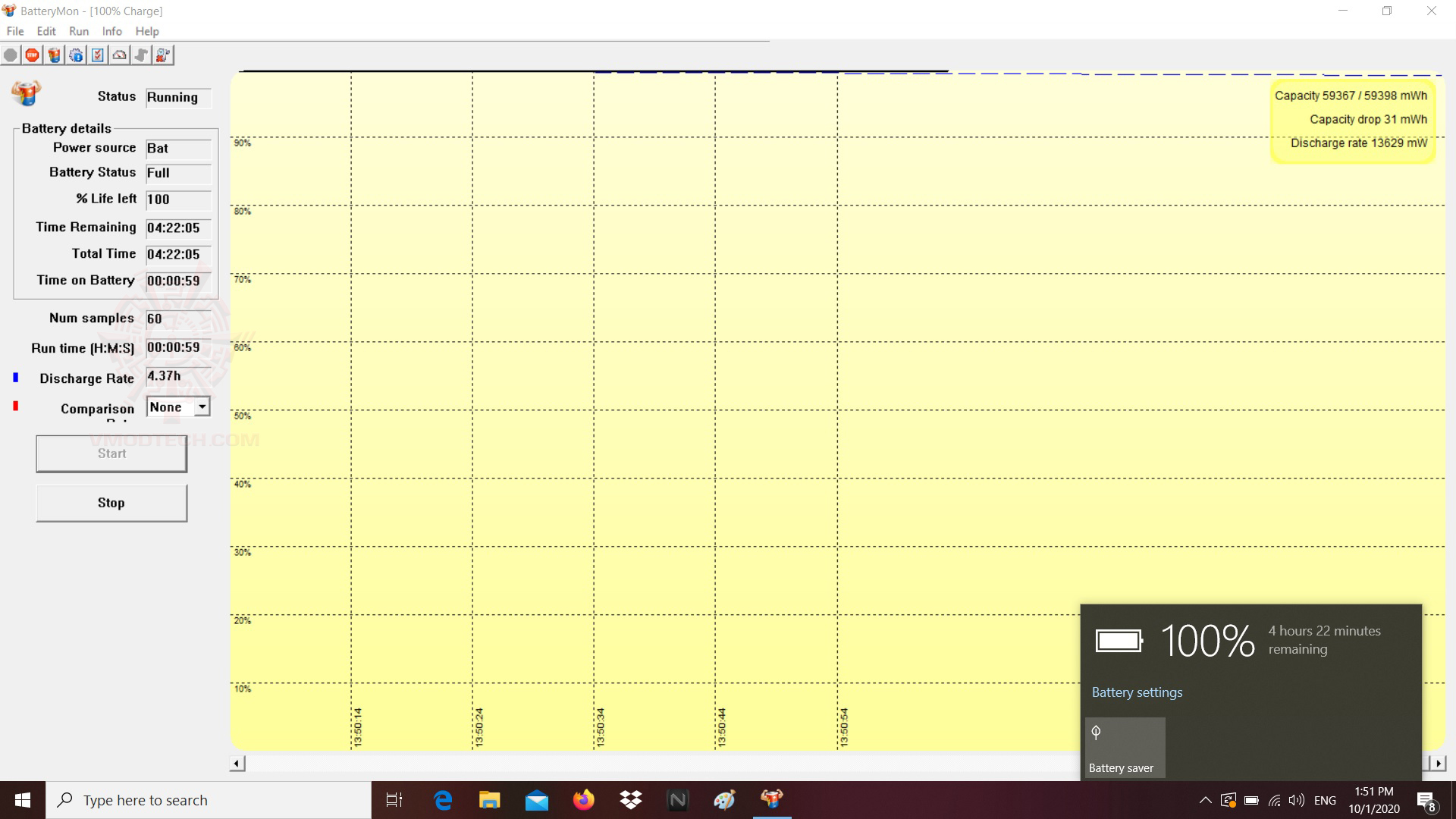Viewport: 1456px width, 819px height.
Task: Open Battery settings link
Action: coord(1137,692)
